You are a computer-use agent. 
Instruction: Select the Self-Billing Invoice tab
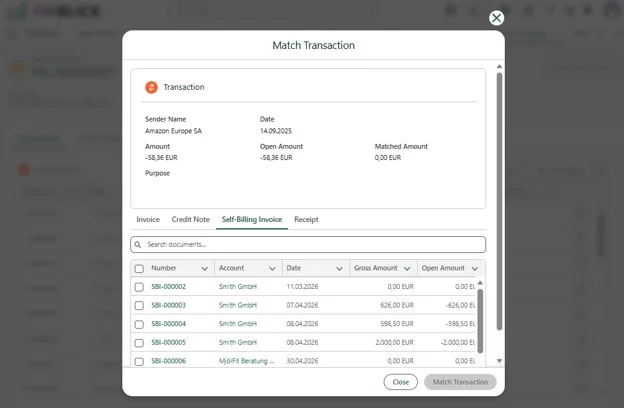point(252,219)
